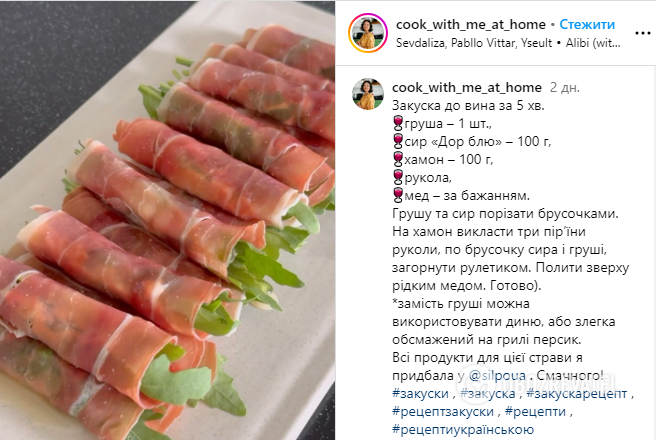Open the #рецептзакуски hashtag

(x=443, y=412)
